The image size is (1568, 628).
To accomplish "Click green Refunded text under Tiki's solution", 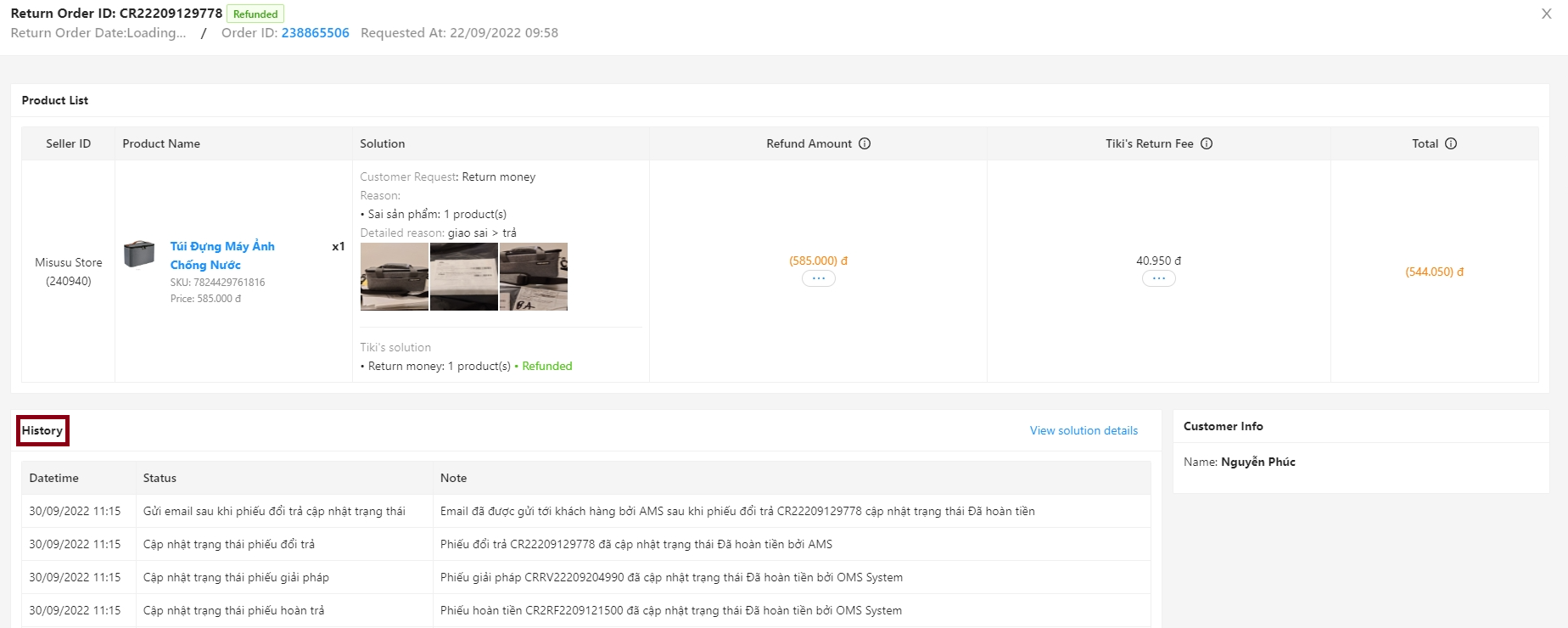I will click(x=547, y=366).
